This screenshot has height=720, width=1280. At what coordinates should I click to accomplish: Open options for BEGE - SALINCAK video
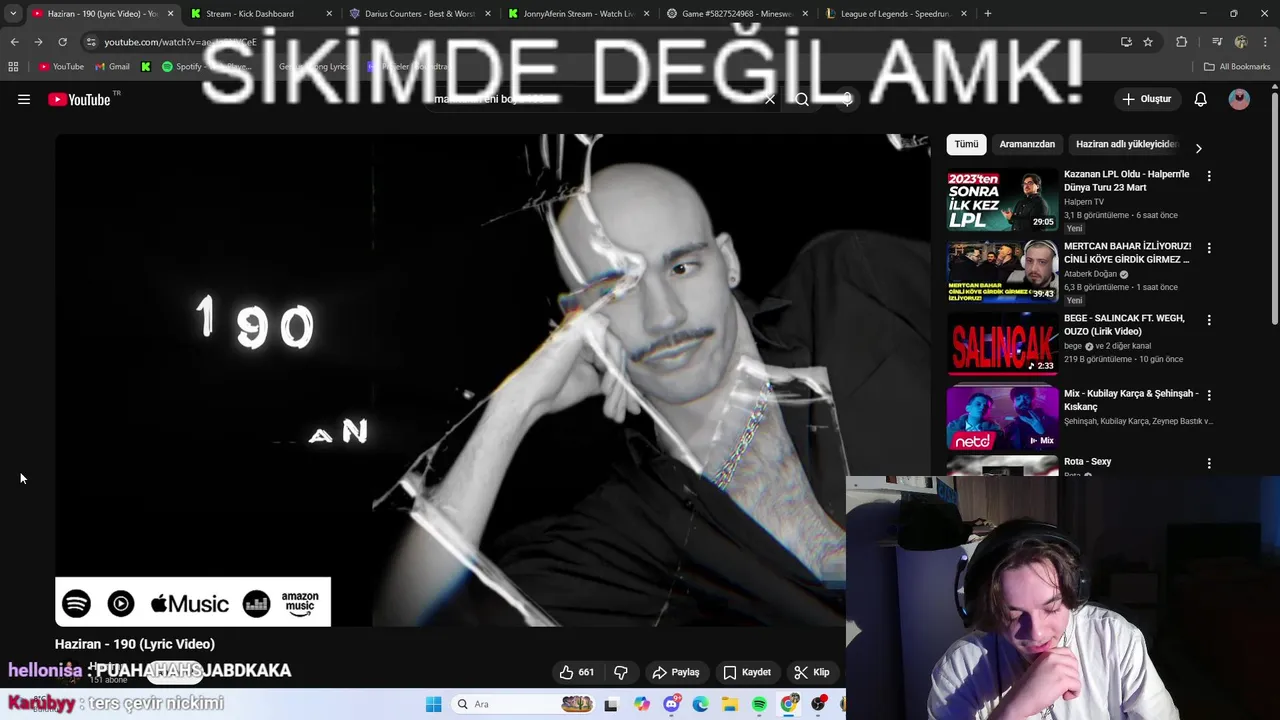click(1209, 320)
